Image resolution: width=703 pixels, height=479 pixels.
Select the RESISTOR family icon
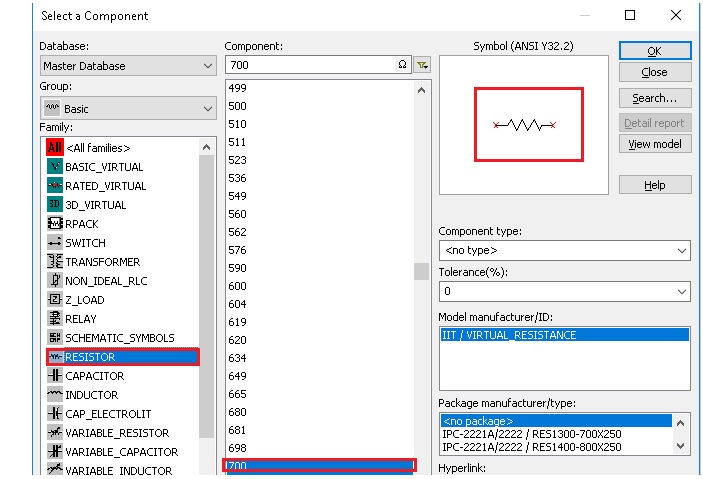pos(56,357)
